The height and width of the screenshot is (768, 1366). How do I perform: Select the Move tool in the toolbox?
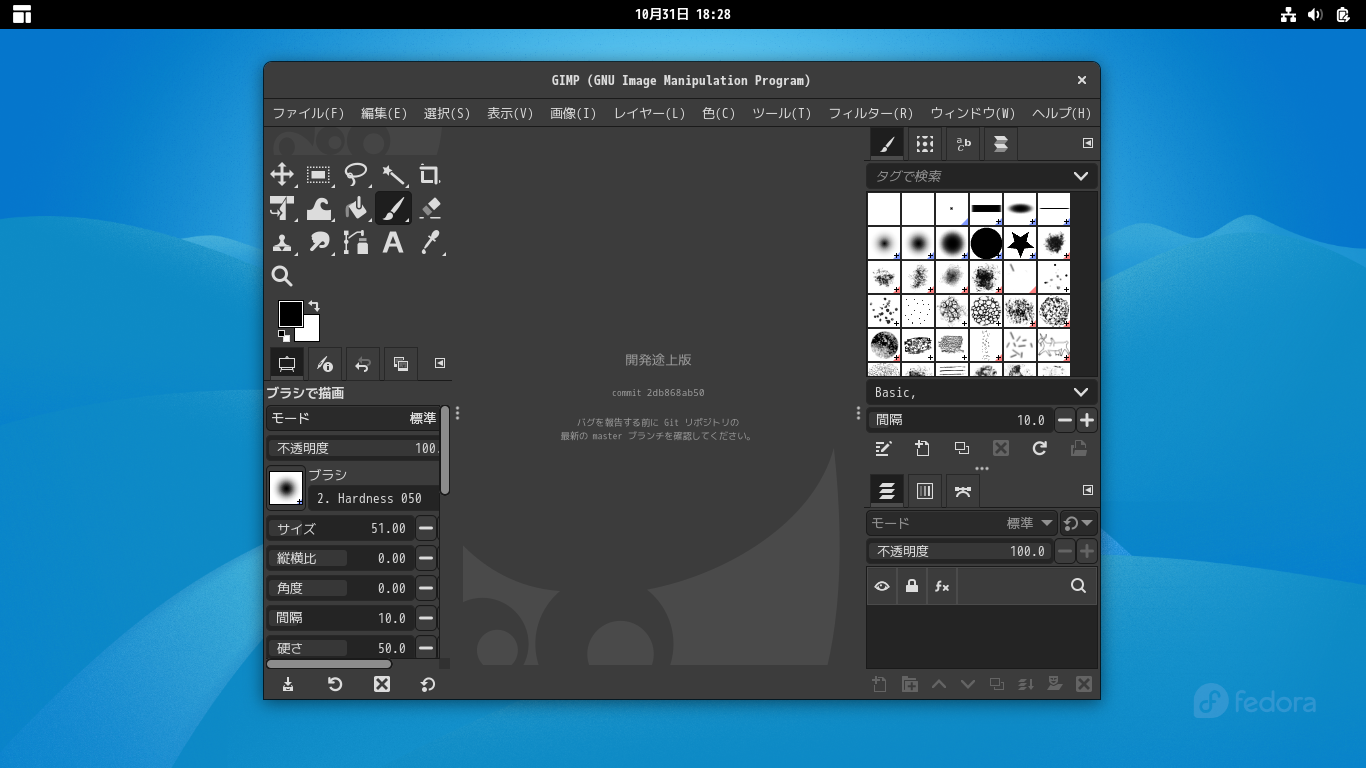click(x=282, y=175)
